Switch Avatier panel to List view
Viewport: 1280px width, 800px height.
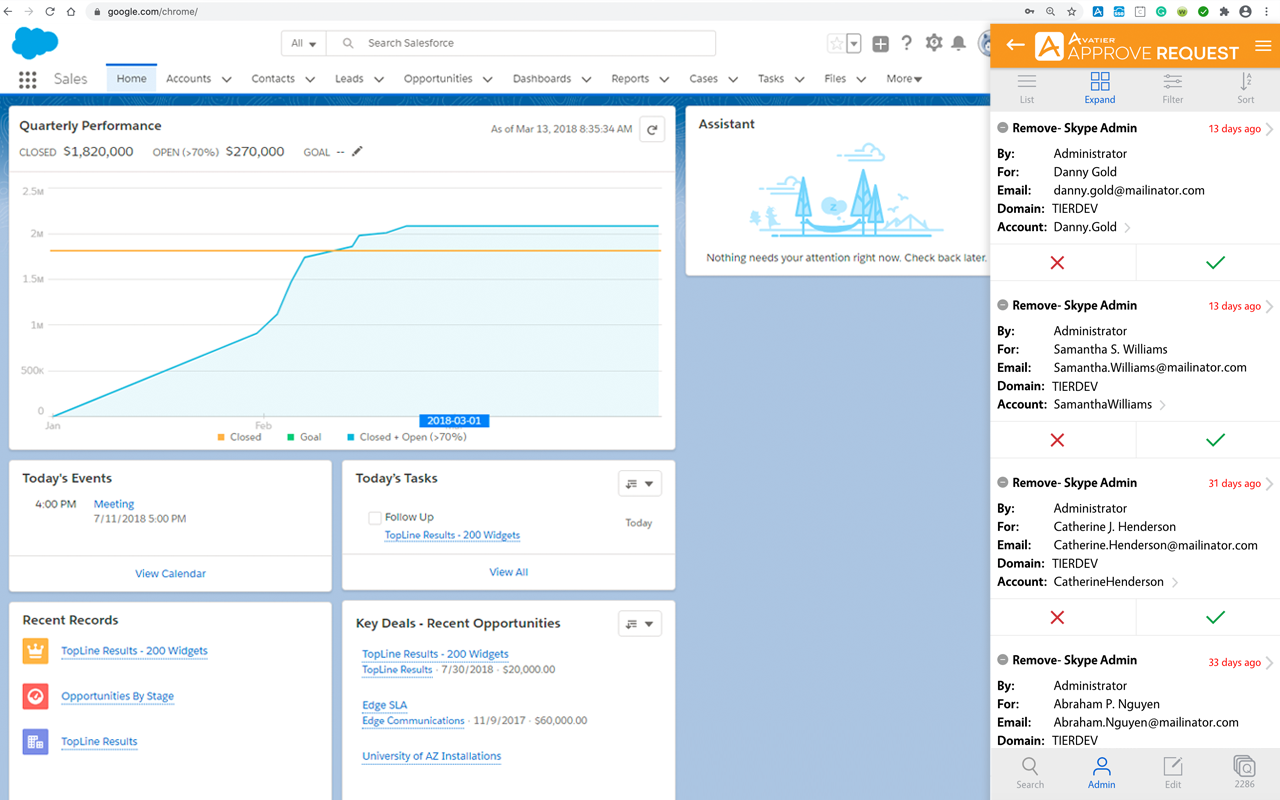[1027, 88]
